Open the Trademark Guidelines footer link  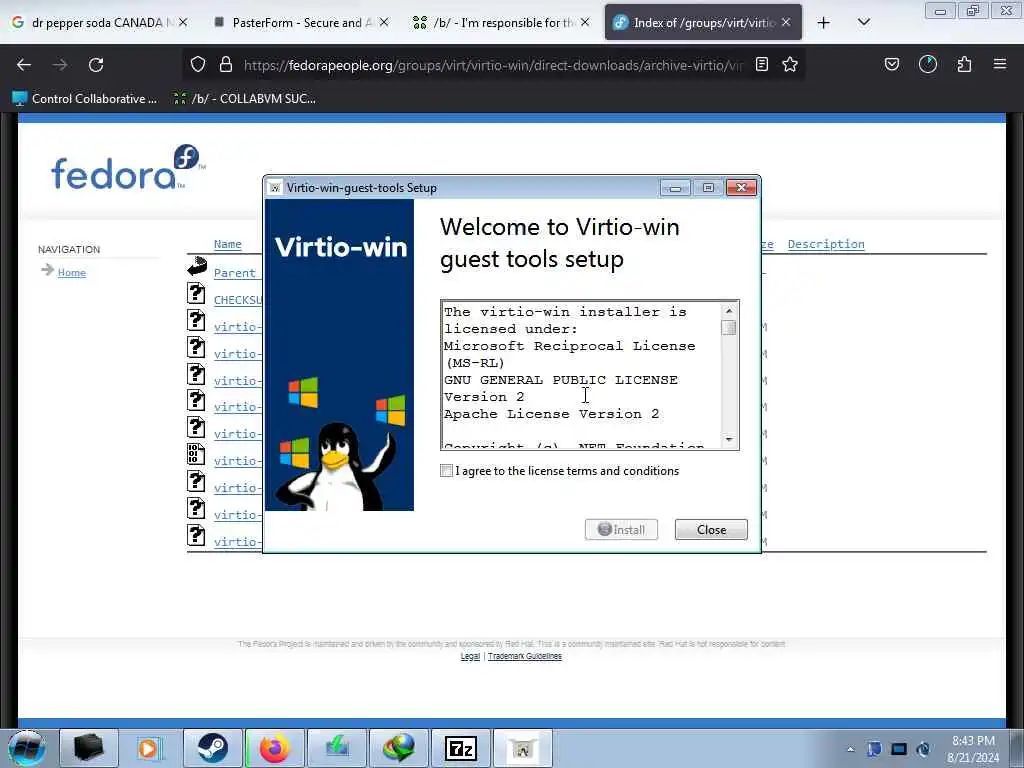[524, 656]
